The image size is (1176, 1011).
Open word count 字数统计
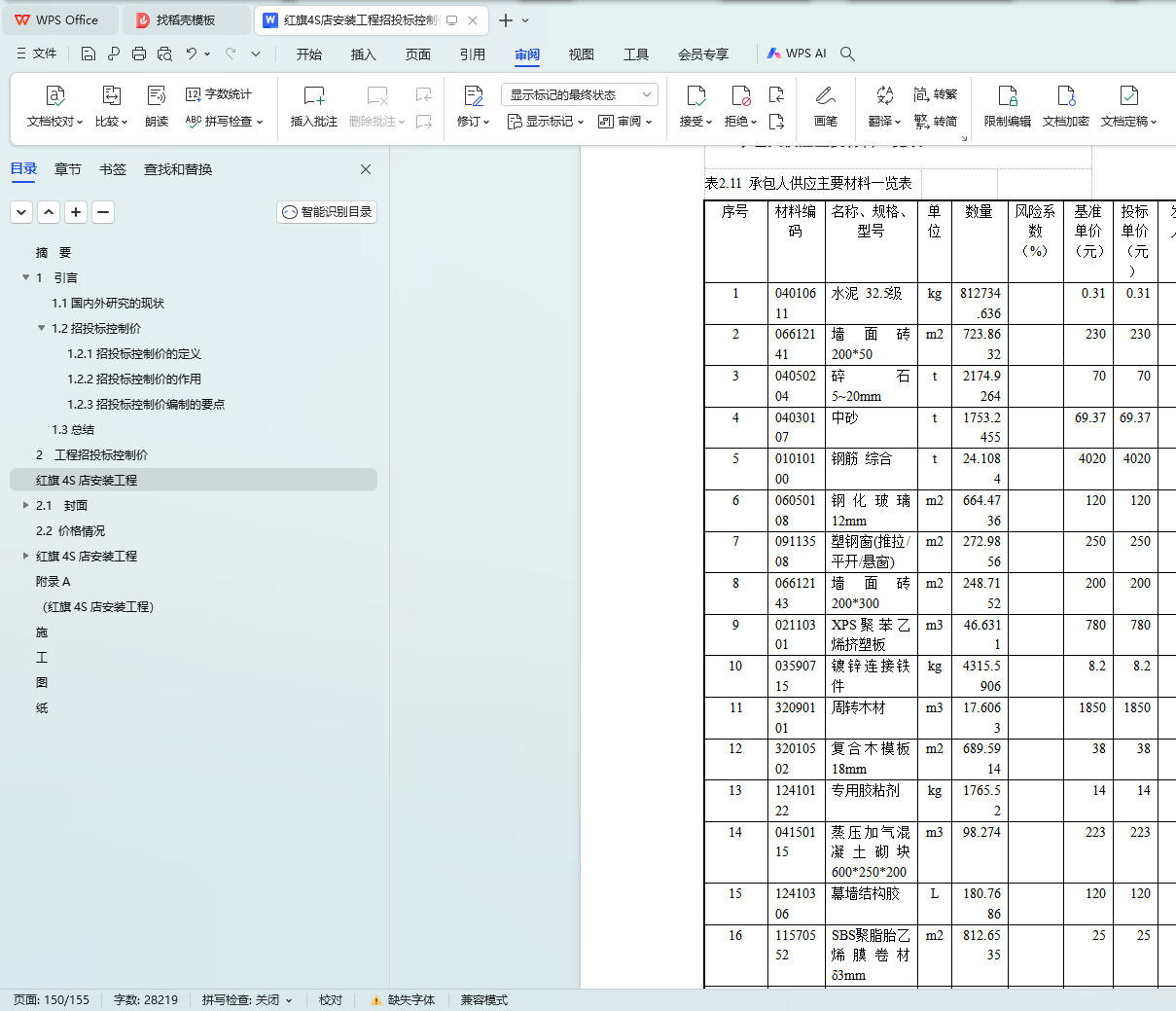pyautogui.click(x=219, y=94)
